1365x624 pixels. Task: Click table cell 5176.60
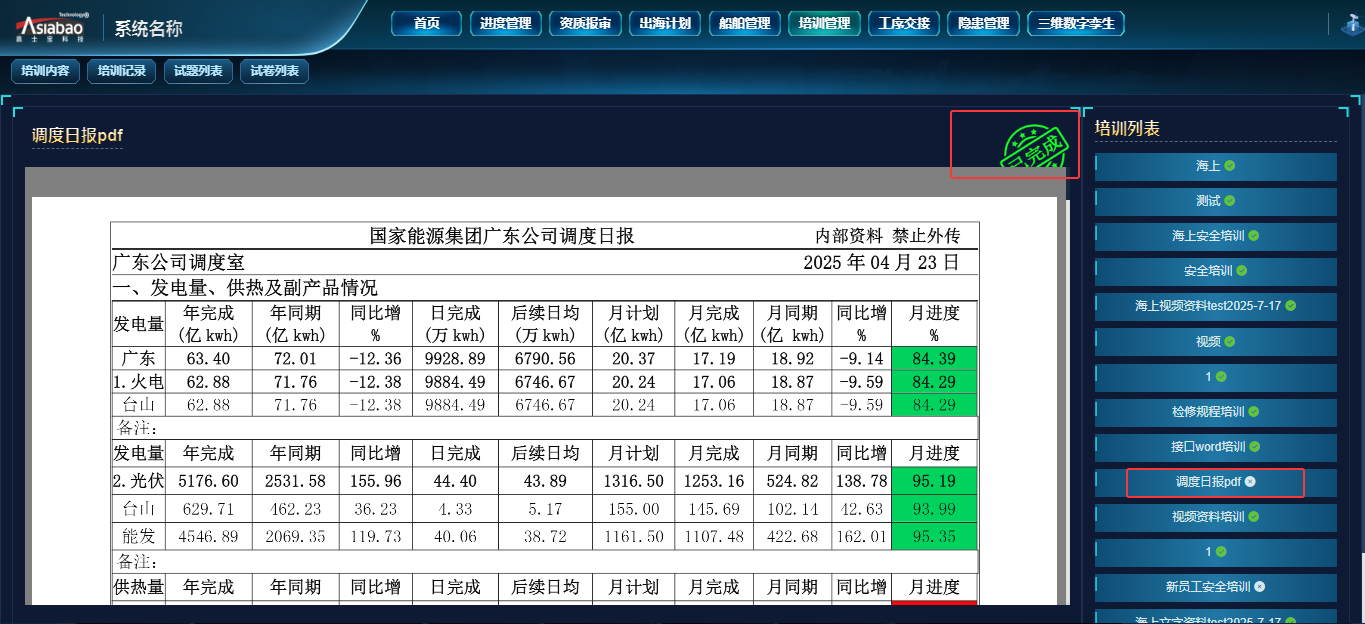pyautogui.click(x=208, y=481)
